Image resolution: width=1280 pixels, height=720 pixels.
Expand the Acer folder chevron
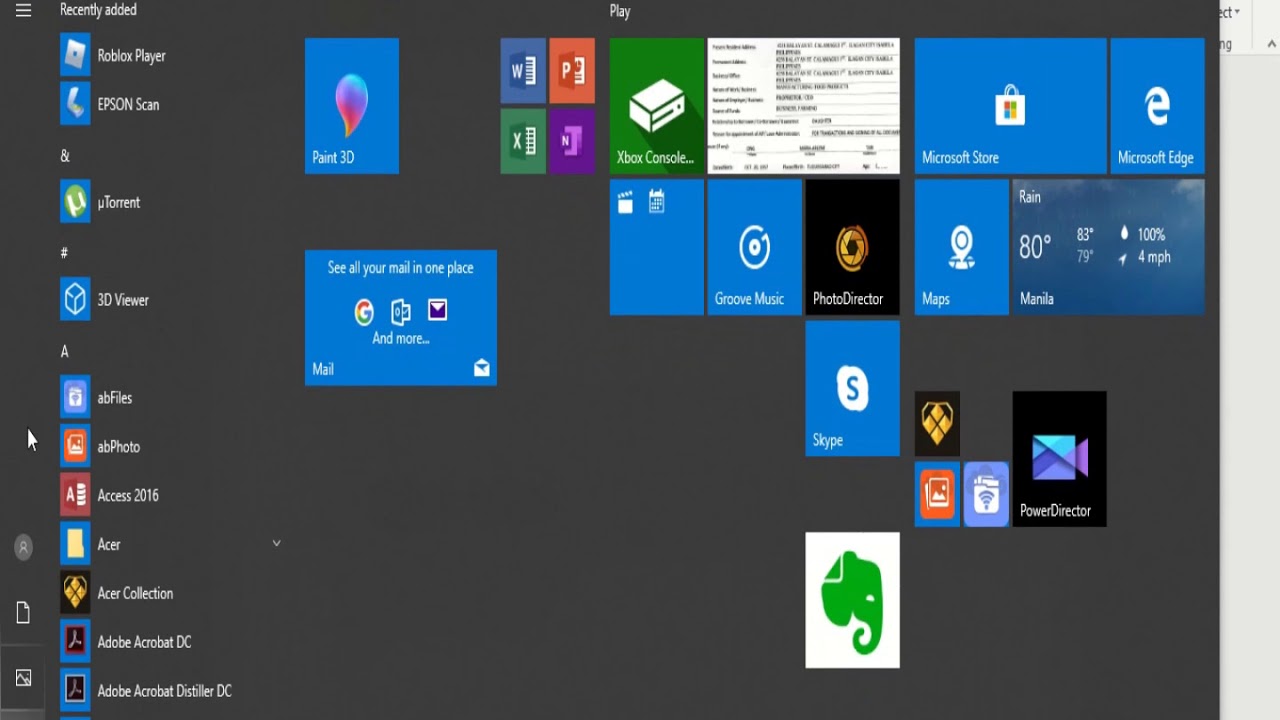tap(277, 544)
